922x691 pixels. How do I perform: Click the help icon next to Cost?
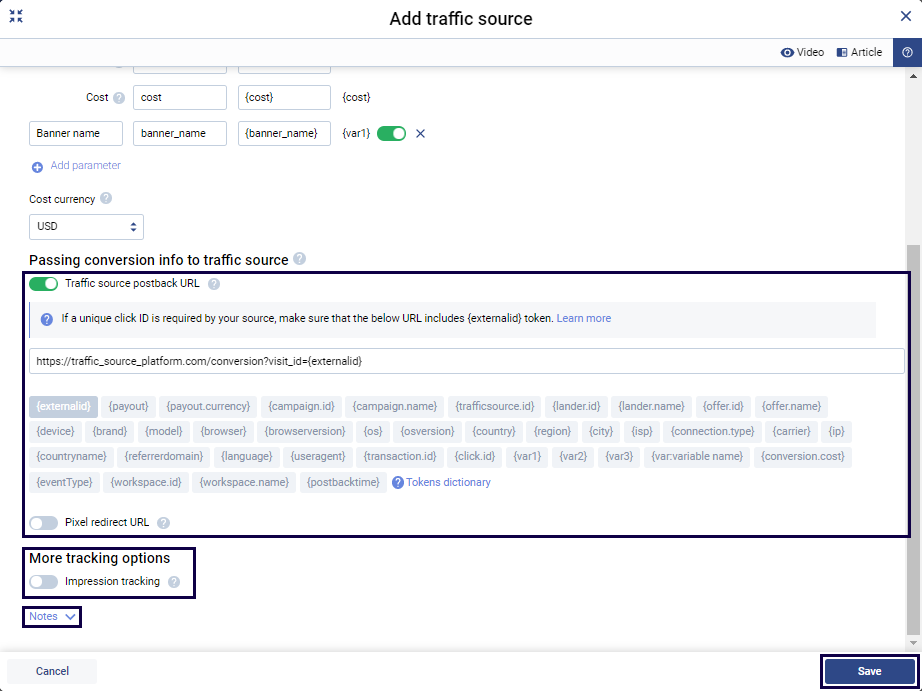coord(119,97)
